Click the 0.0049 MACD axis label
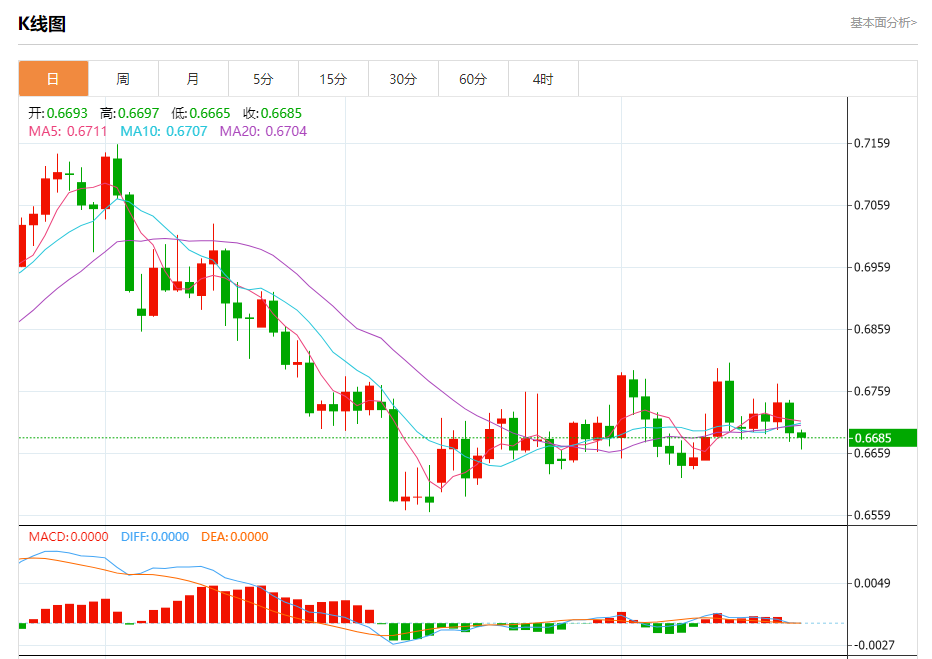 click(x=872, y=584)
